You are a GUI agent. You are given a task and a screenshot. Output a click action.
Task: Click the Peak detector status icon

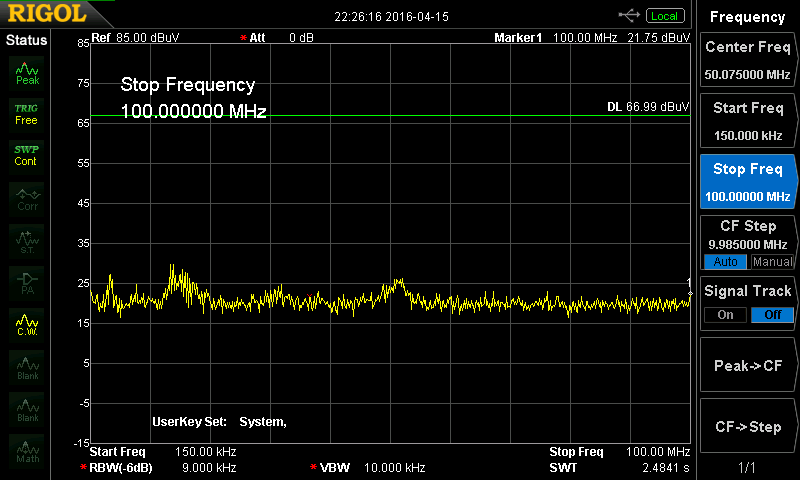point(27,72)
